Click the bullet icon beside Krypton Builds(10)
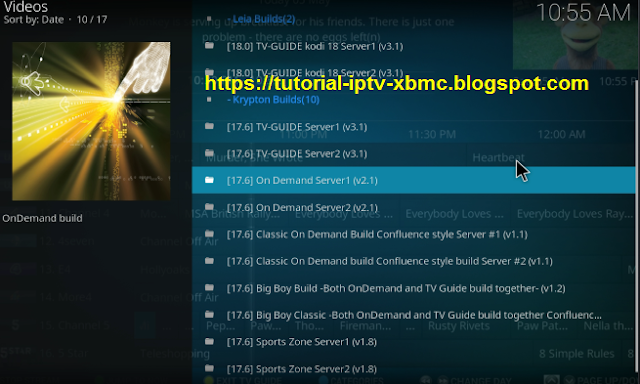The height and width of the screenshot is (384, 640). tap(209, 99)
